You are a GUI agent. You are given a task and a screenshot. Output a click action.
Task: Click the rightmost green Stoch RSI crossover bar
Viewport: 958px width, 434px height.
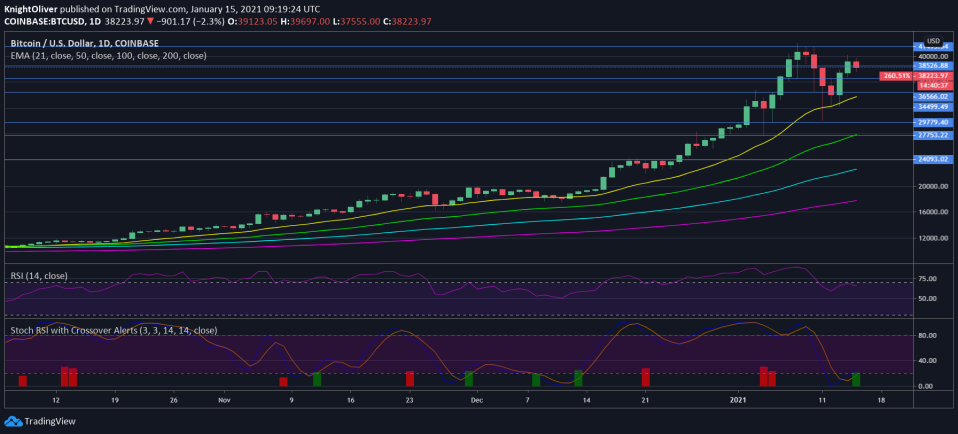(x=855, y=379)
